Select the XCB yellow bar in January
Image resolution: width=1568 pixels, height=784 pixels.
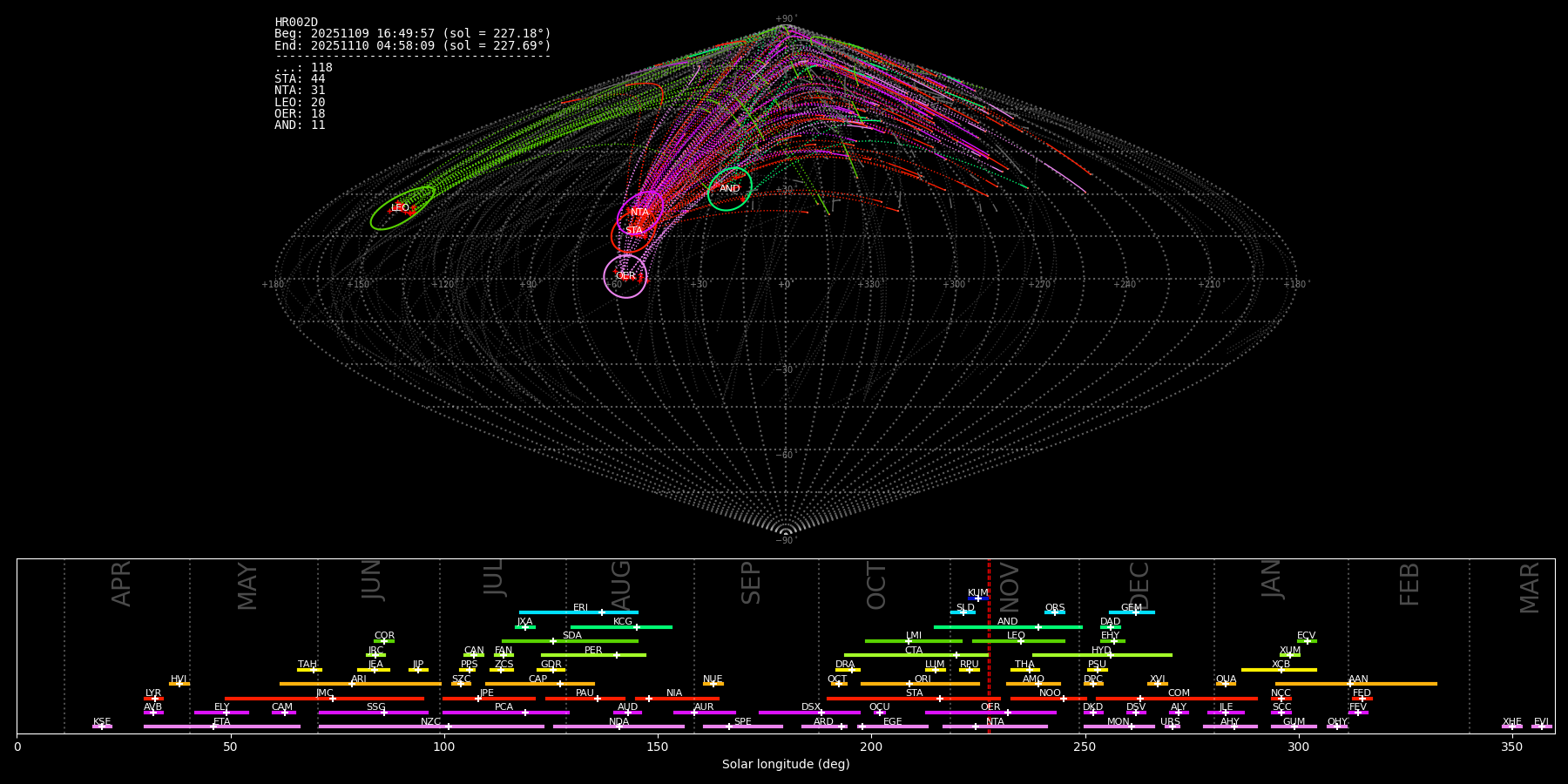tap(1279, 670)
